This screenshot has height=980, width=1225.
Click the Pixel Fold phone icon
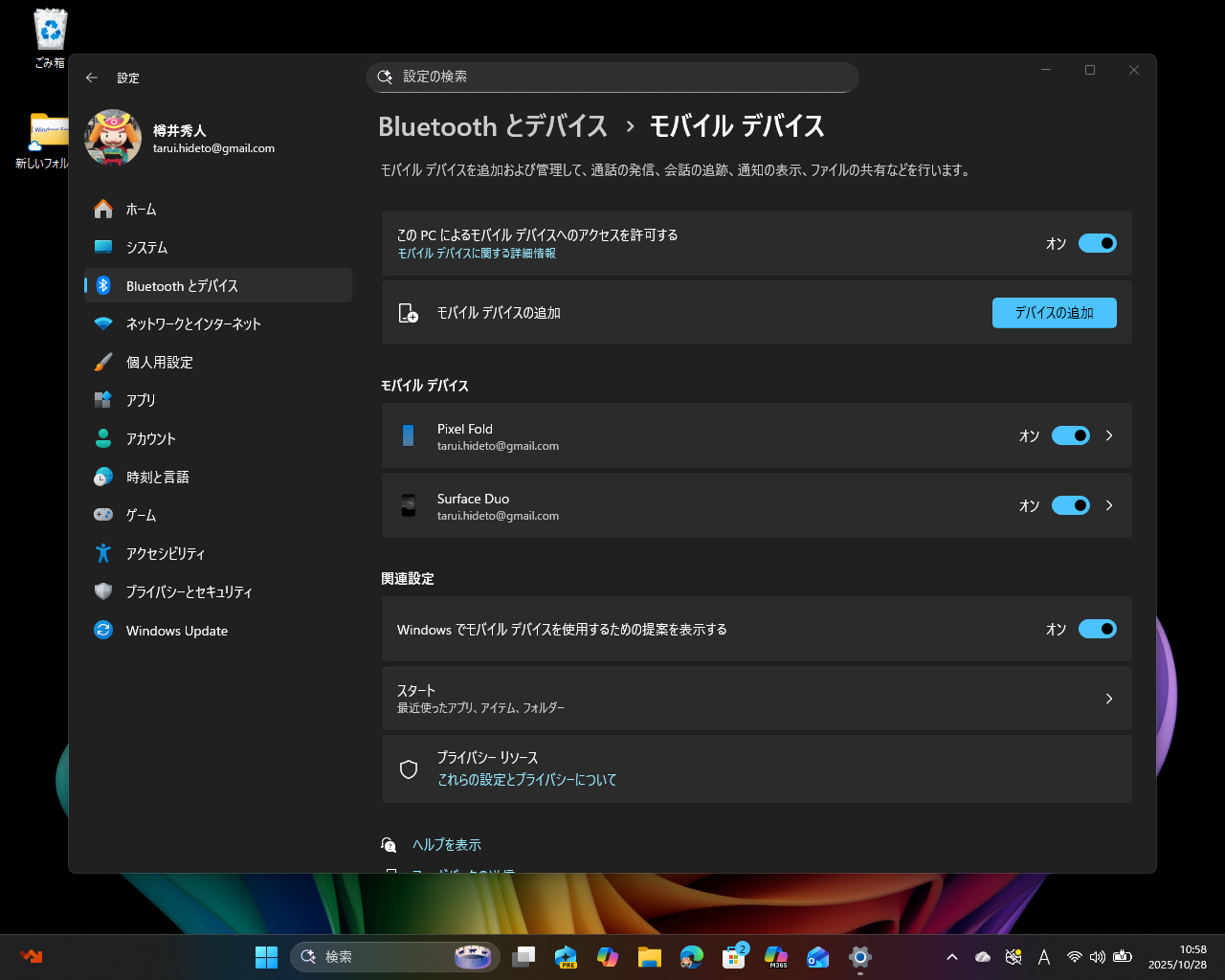coord(409,435)
